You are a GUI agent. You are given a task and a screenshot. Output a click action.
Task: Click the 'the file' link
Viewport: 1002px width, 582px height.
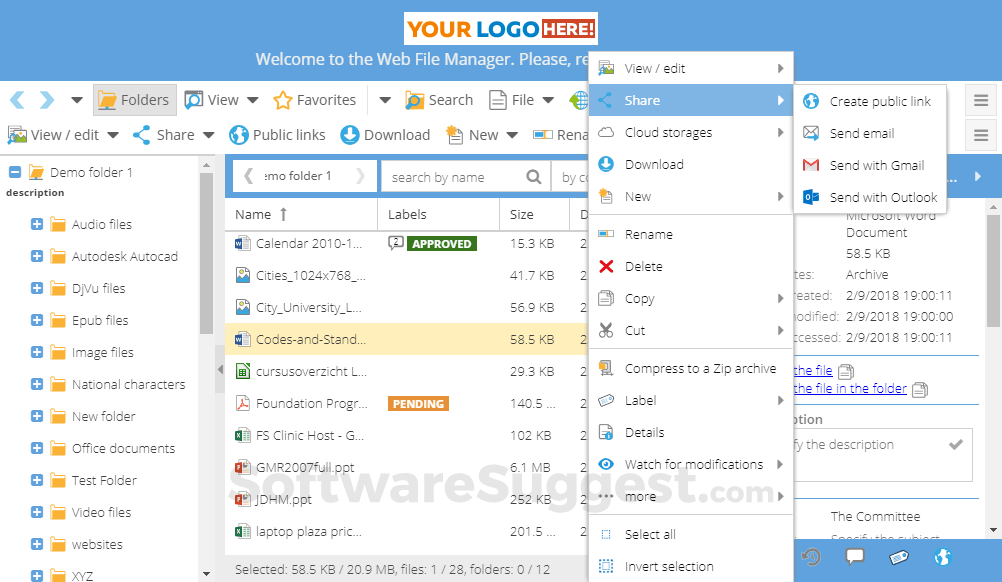coord(812,370)
